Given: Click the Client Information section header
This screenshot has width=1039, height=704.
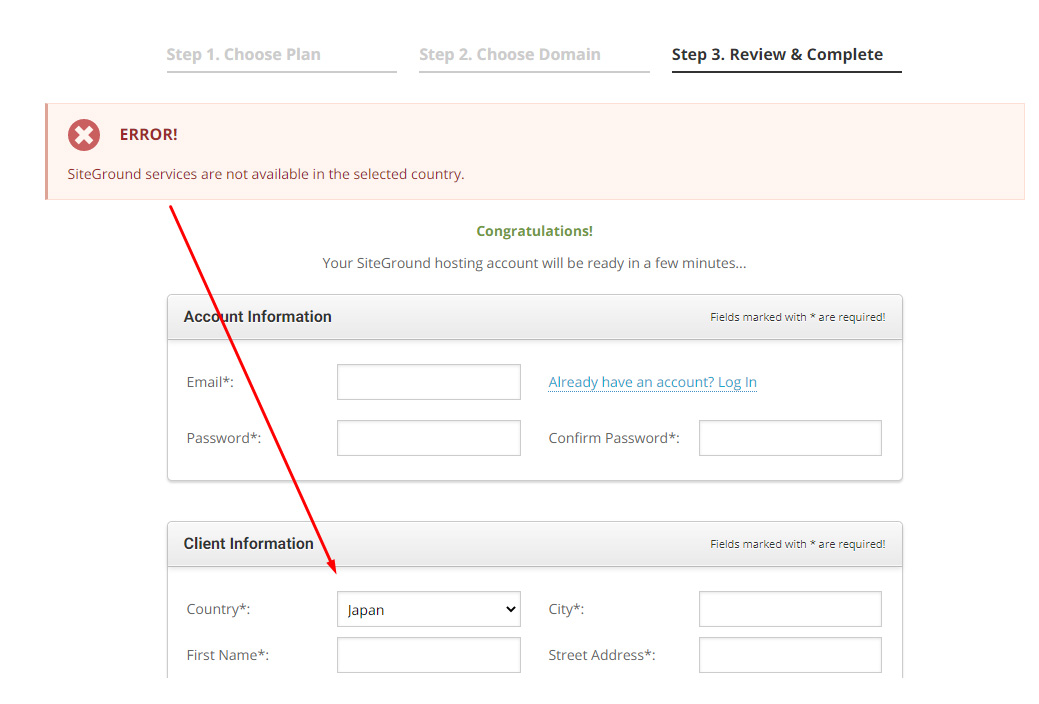Looking at the screenshot, I should pos(248,544).
